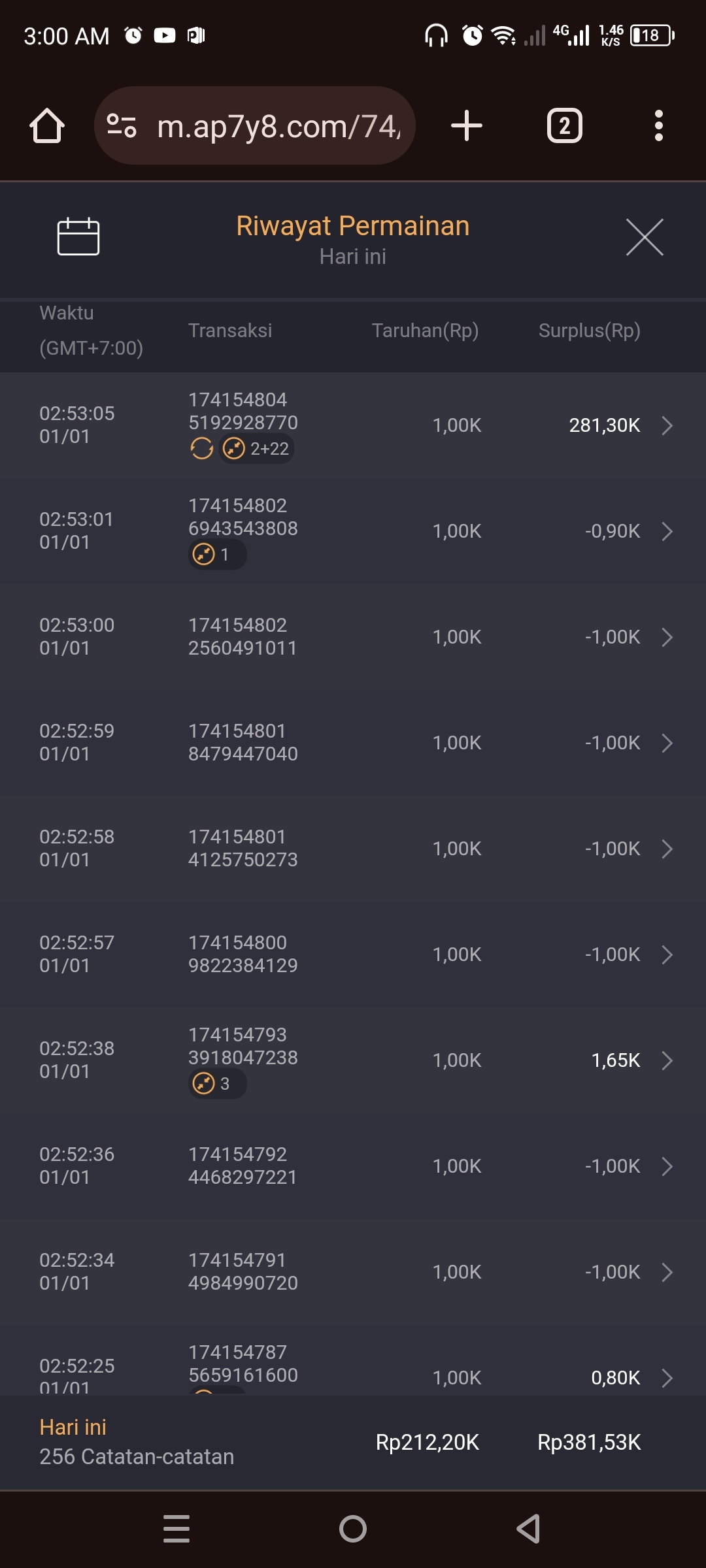Tap the refresh circle icon in first transaction
The height and width of the screenshot is (1568, 706).
[201, 449]
